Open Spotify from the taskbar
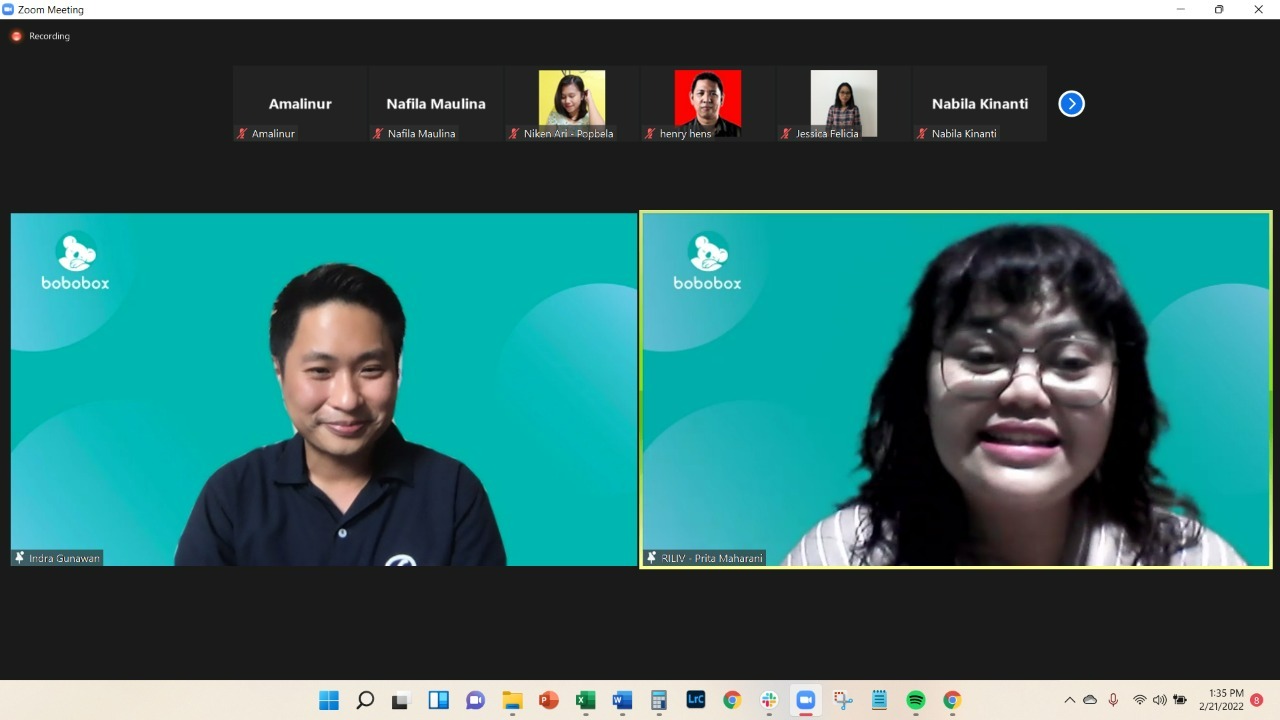Screen dimensions: 1280x720 tap(915, 700)
